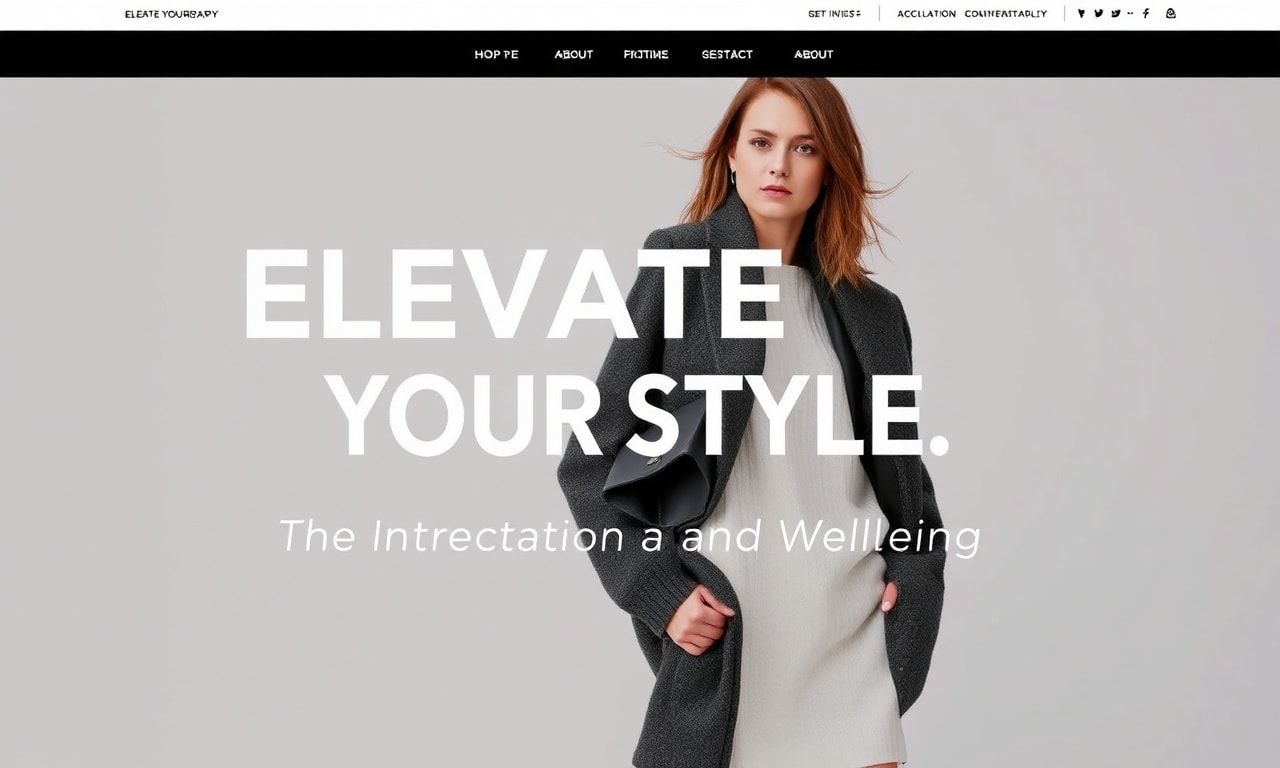This screenshot has width=1280, height=768.
Task: Go to the GESTACT nav item
Action: point(727,54)
